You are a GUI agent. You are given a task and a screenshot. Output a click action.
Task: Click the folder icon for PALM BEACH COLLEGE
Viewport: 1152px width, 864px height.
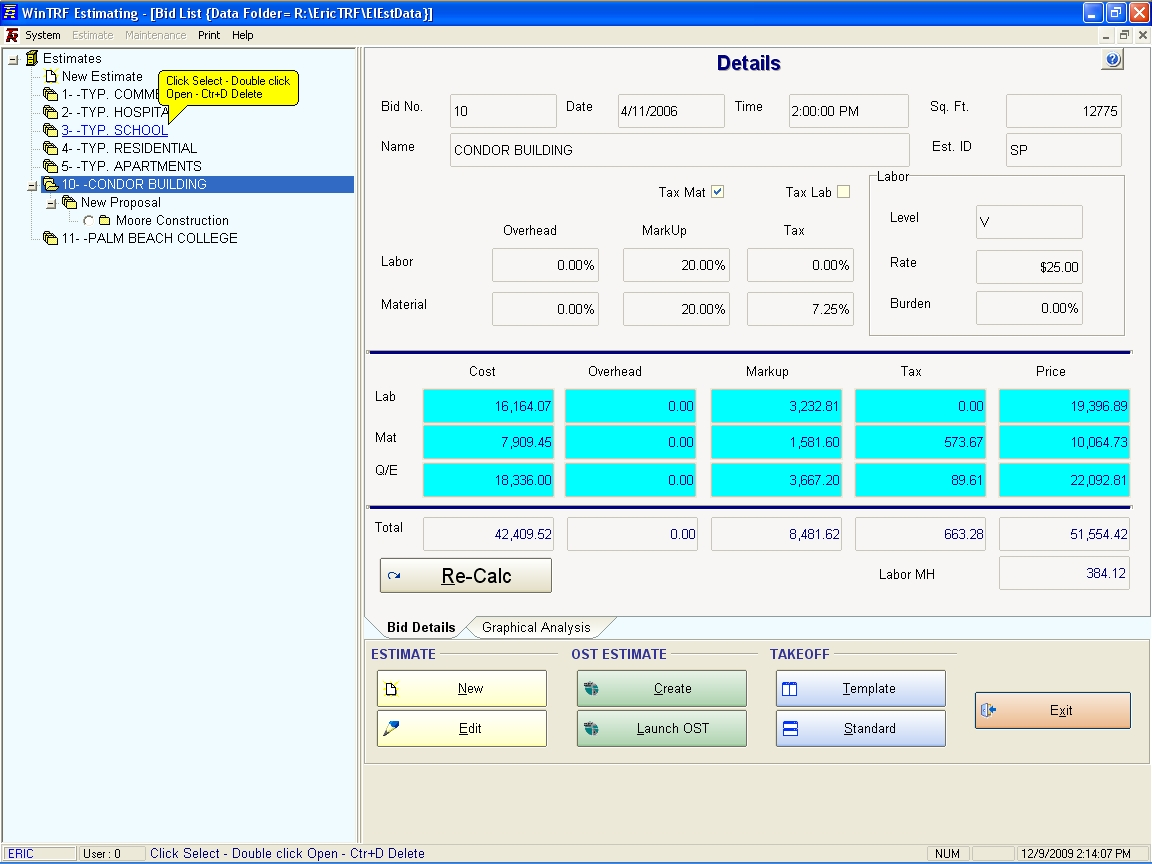[50, 239]
